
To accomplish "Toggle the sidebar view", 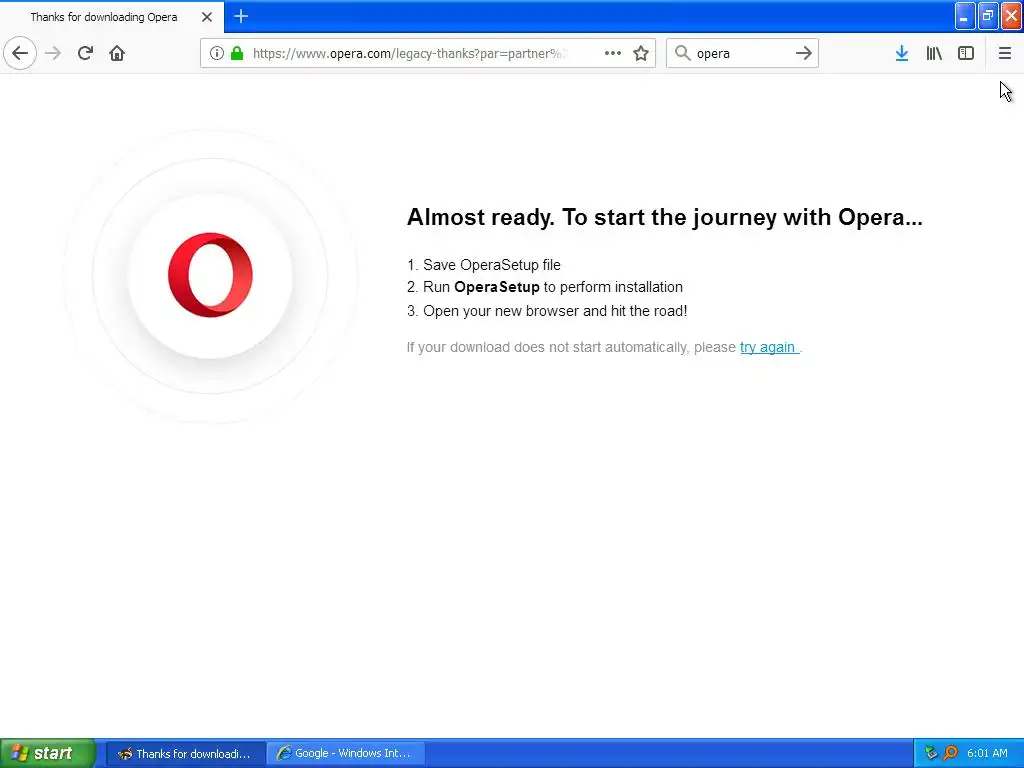I will 966,53.
